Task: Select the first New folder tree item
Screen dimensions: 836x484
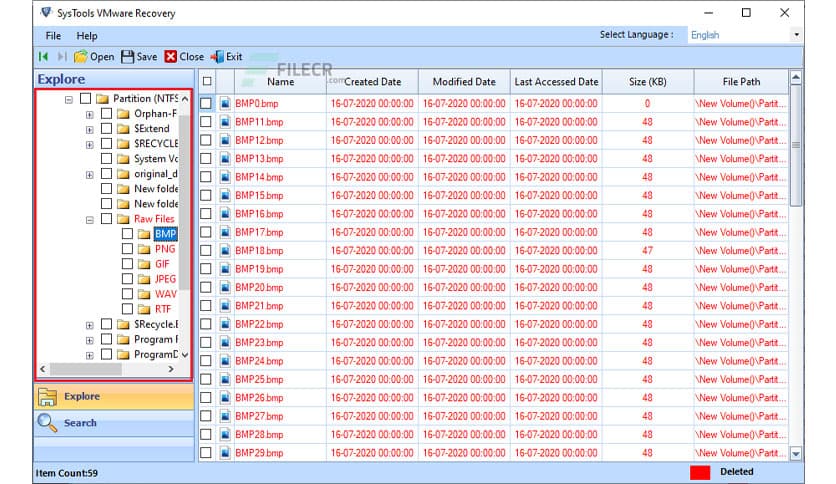Action: (156, 189)
